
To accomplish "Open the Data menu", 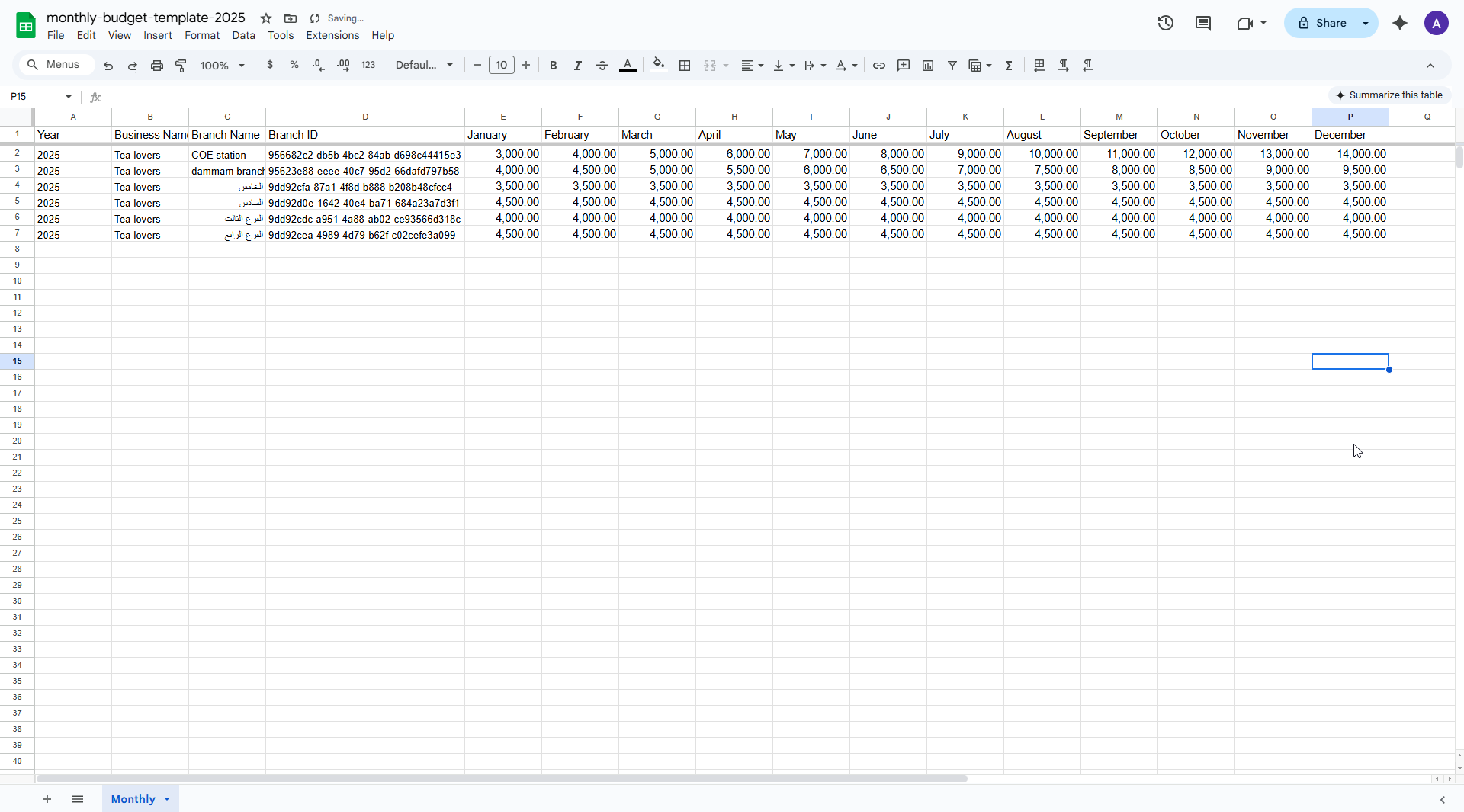I will point(243,35).
